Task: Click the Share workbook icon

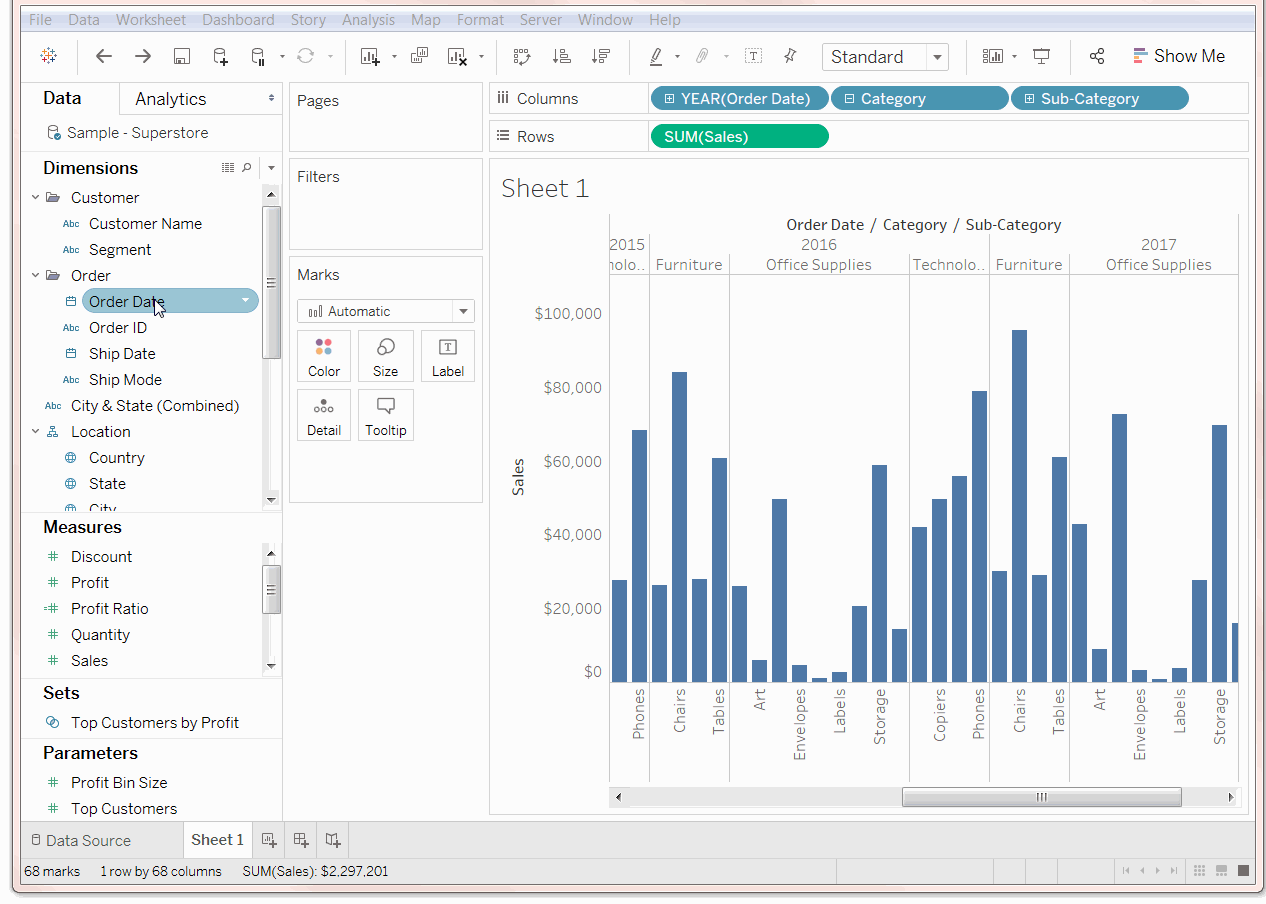Action: coord(1097,57)
